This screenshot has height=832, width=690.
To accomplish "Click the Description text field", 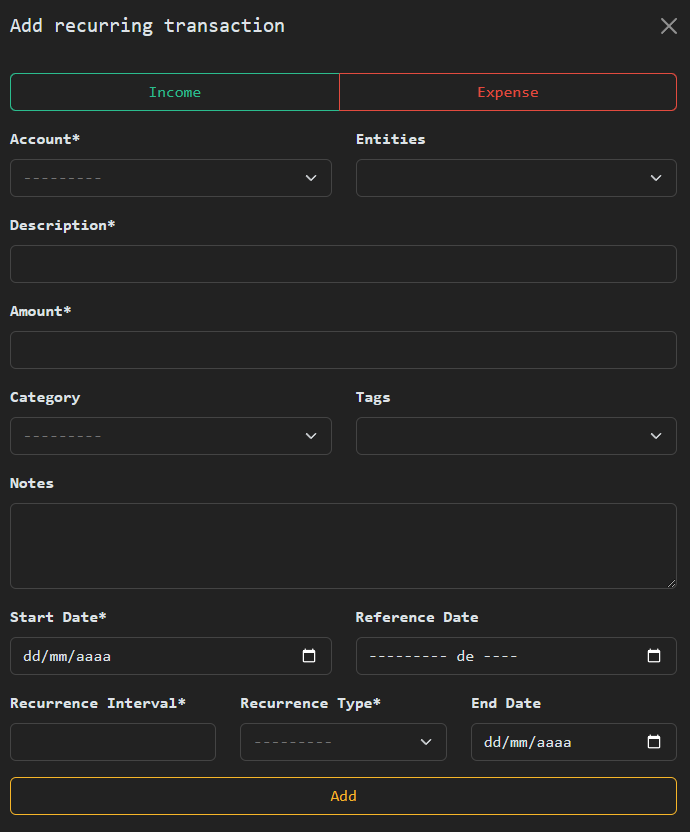I will pyautogui.click(x=343, y=264).
